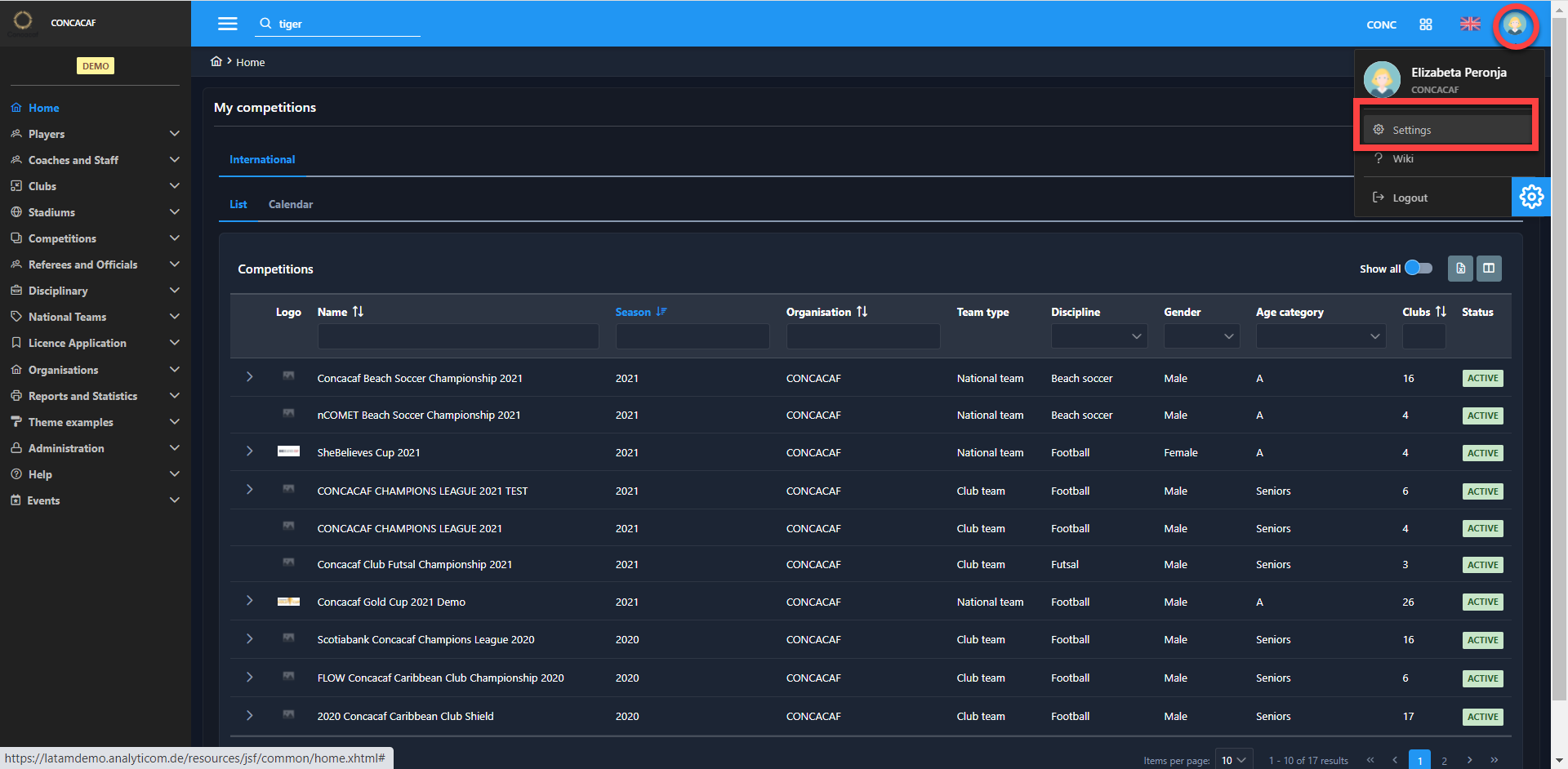Click the user avatar picture
1568x769 pixels.
pyautogui.click(x=1516, y=24)
